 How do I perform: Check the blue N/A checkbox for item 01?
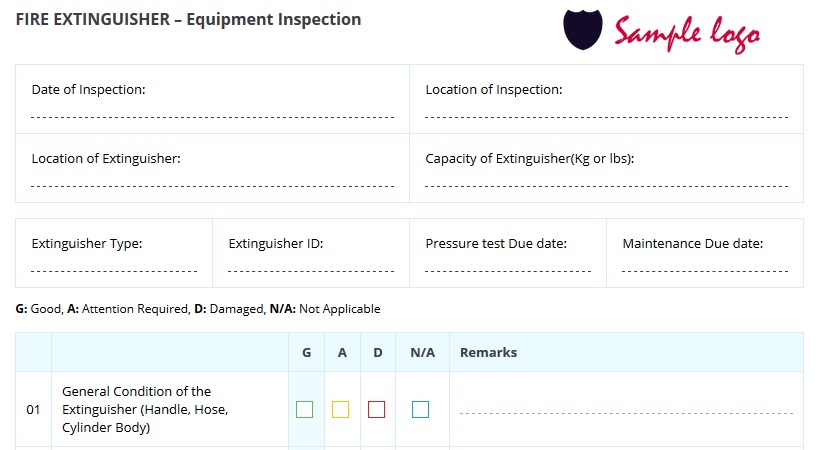pyautogui.click(x=420, y=409)
